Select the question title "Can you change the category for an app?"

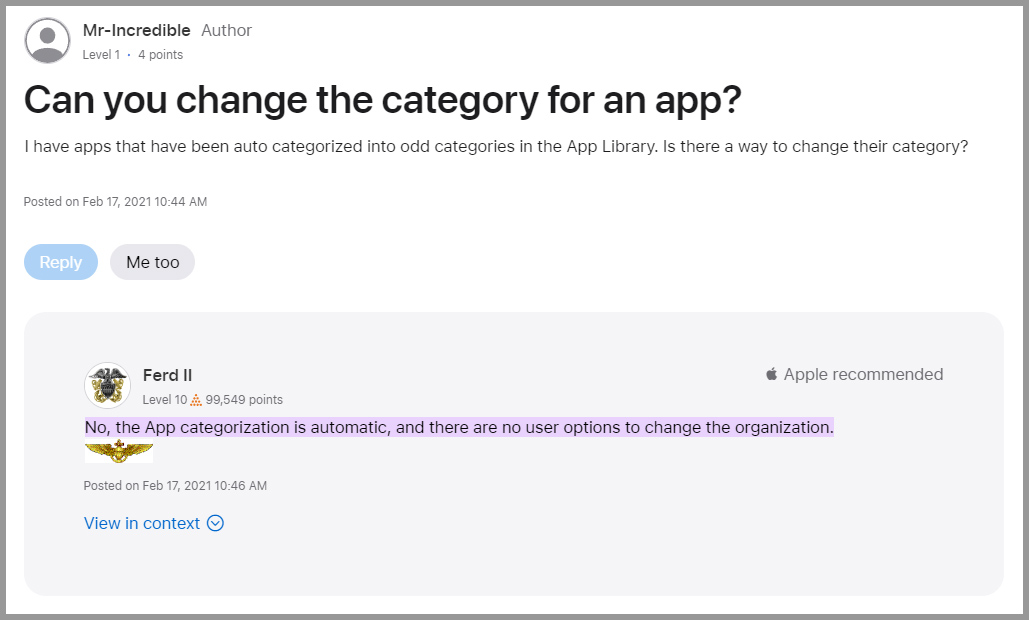pos(383,100)
